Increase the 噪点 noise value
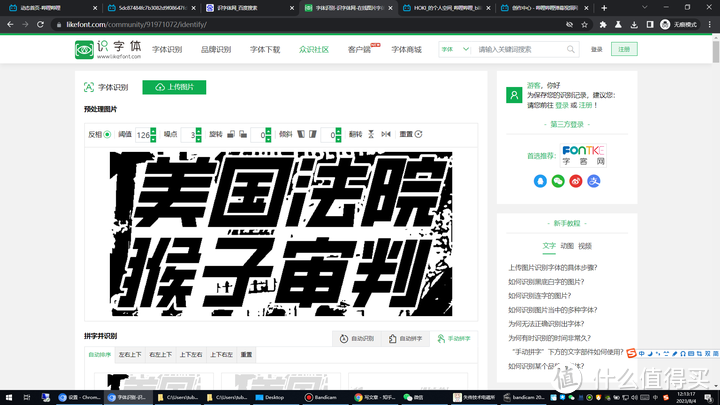Image resolution: width=720 pixels, height=405 pixels. pyautogui.click(x=198, y=131)
